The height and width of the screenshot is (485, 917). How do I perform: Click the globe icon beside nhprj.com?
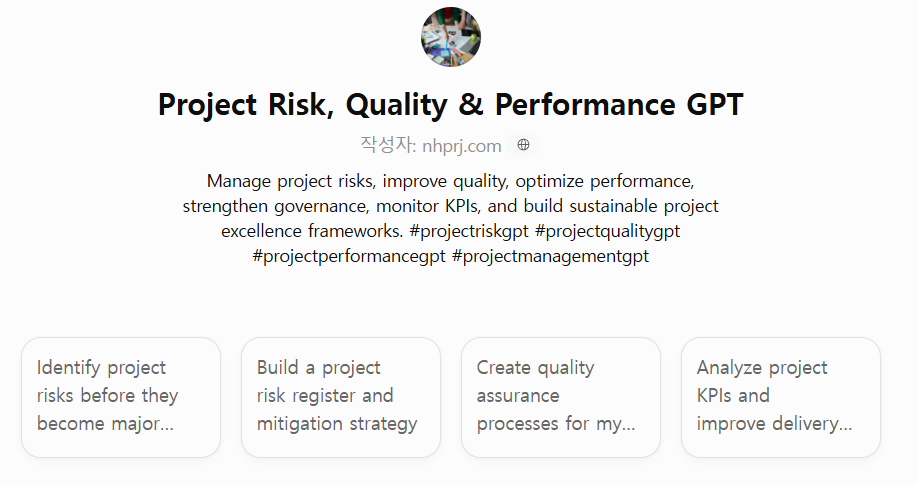coord(523,145)
